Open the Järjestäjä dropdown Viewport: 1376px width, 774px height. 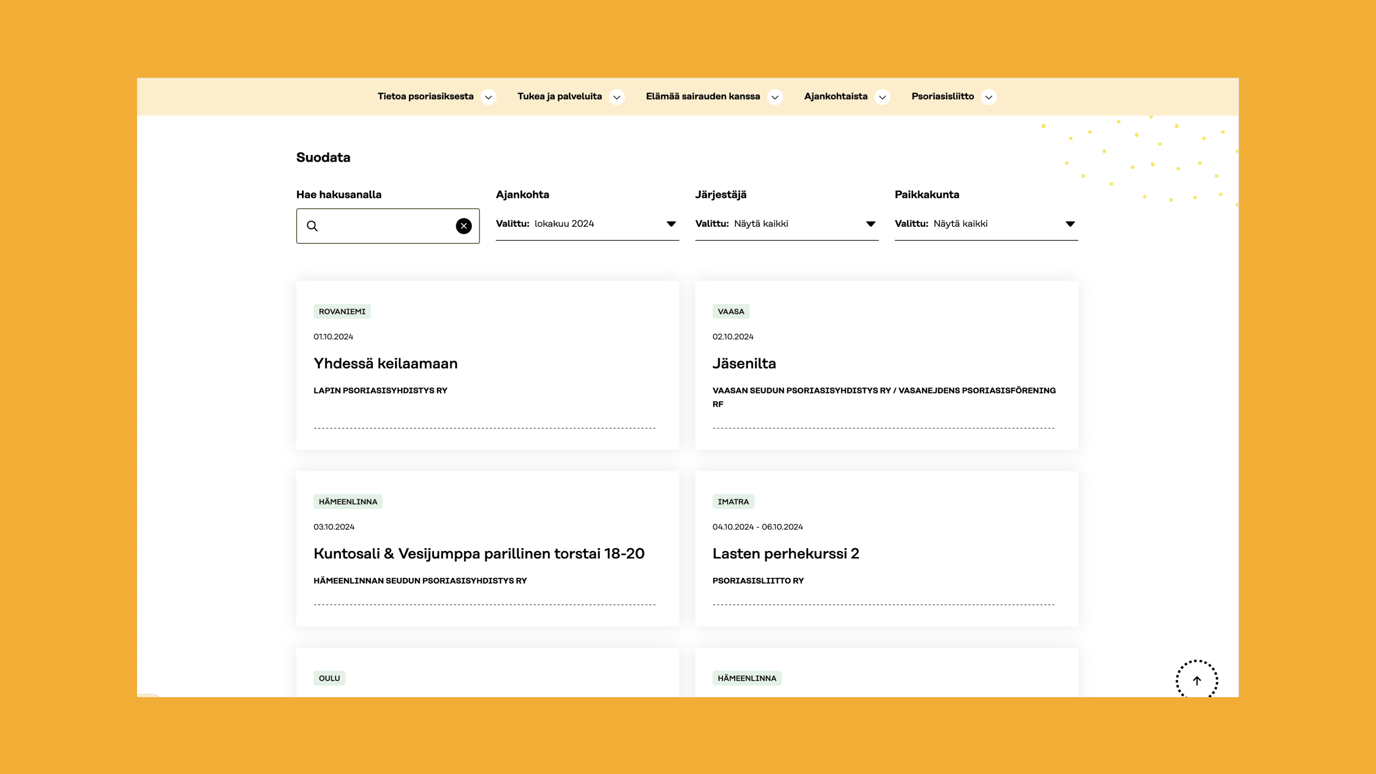click(x=787, y=224)
